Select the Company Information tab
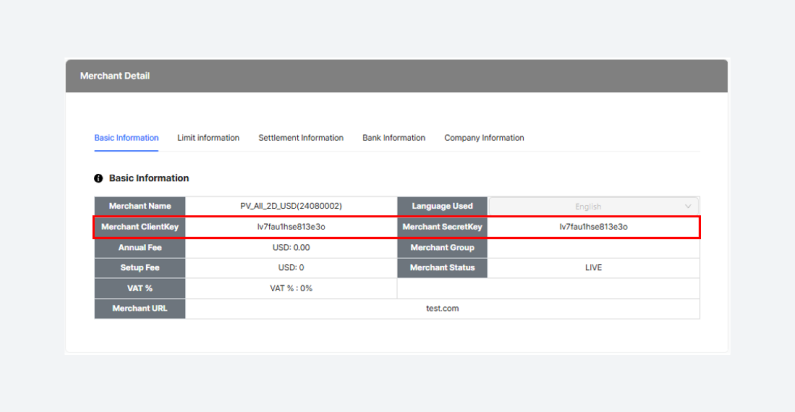The height and width of the screenshot is (412, 795). (484, 138)
